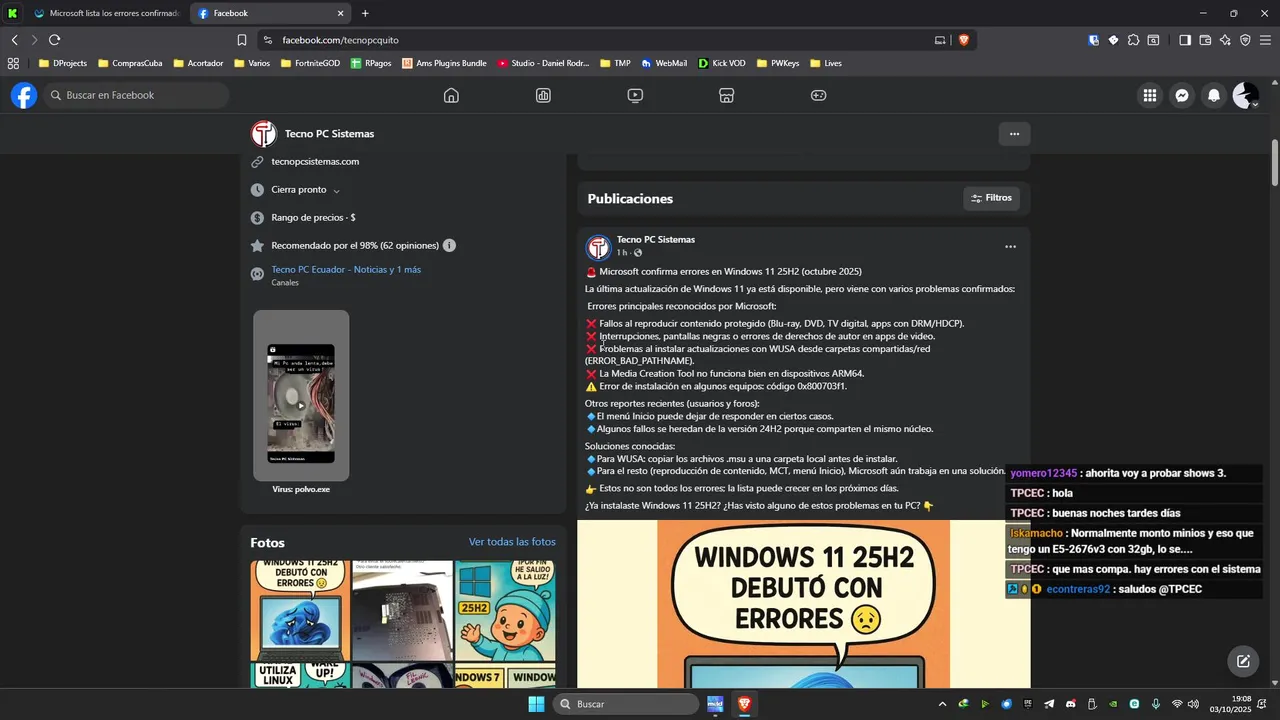Click the recommendation info icon beside 62 opiniones
The width and height of the screenshot is (1280, 720).
point(449,245)
